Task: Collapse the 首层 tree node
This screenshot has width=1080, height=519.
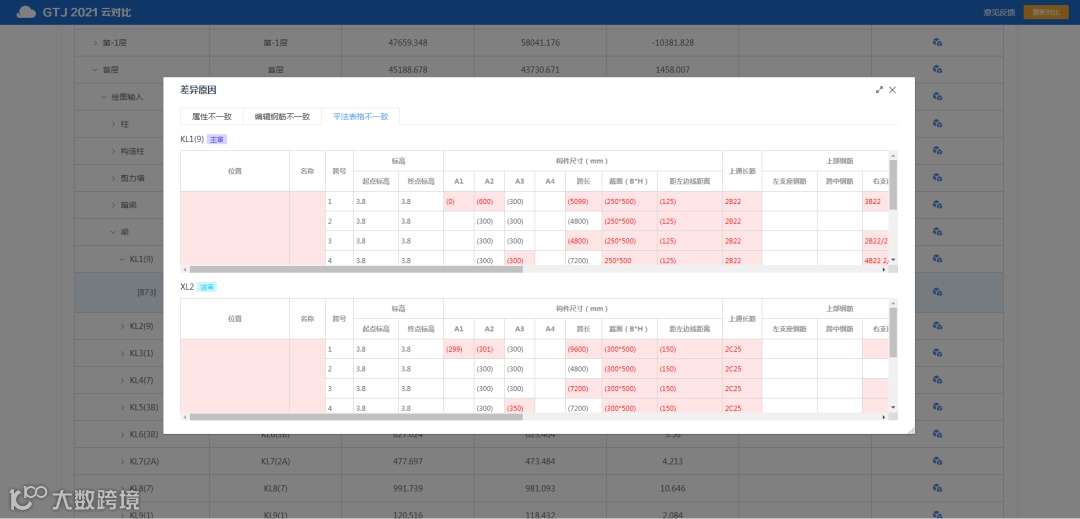Action: tap(95, 70)
